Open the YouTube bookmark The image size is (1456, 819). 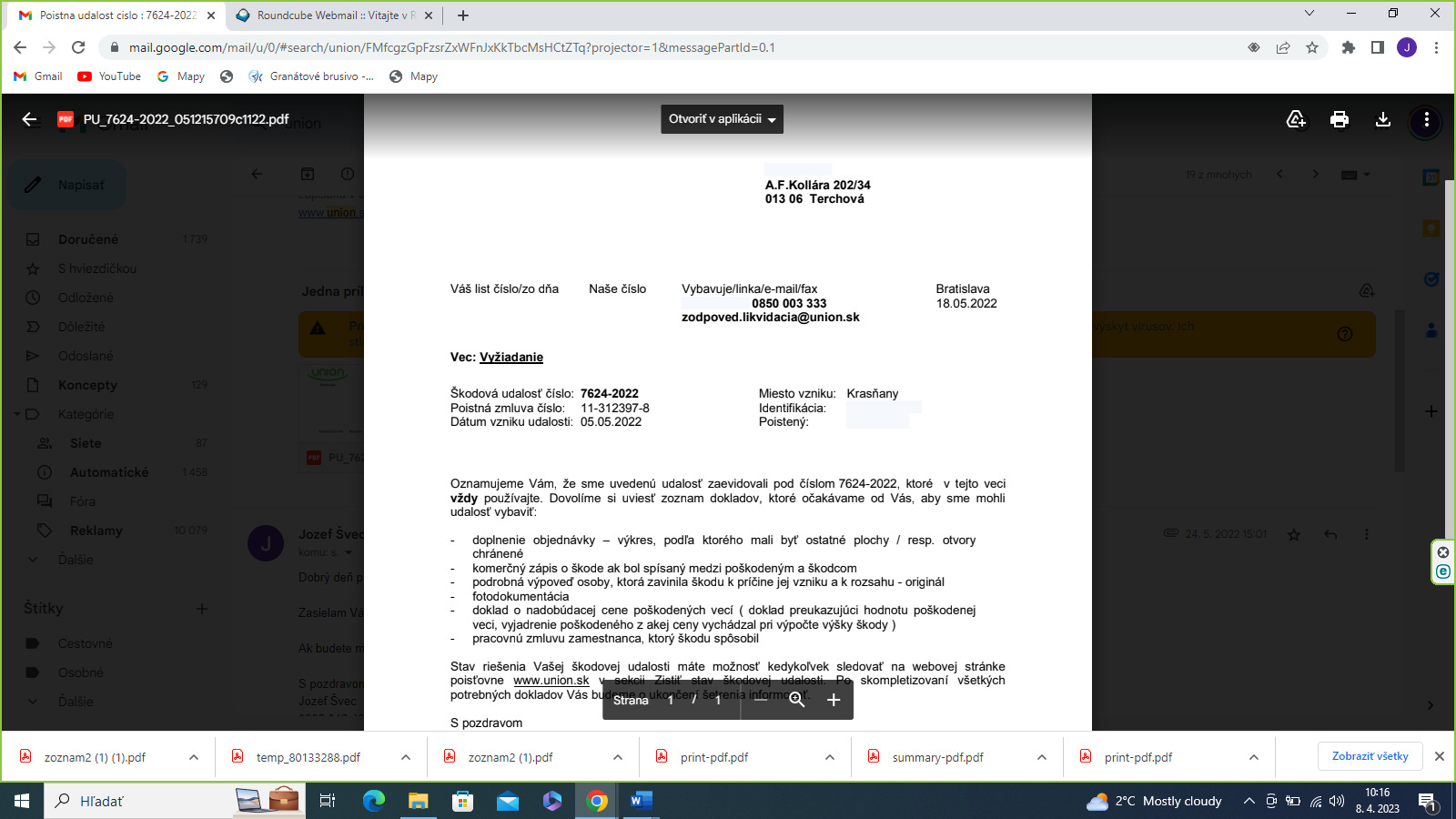tap(109, 76)
